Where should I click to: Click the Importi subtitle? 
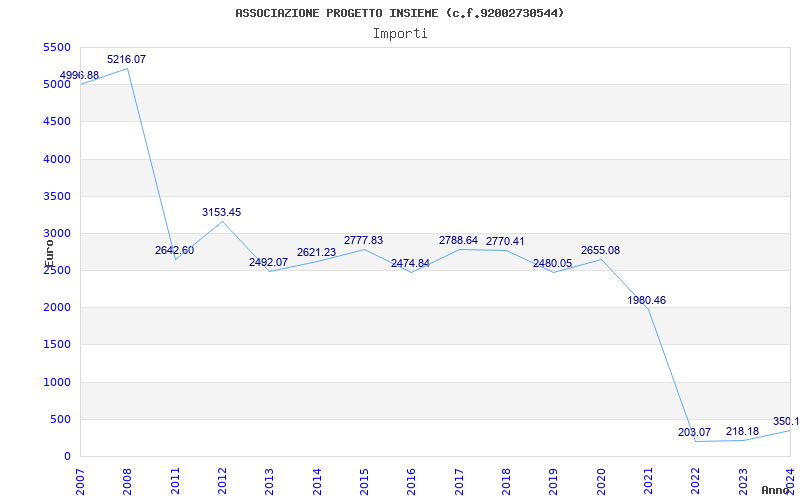click(x=400, y=34)
